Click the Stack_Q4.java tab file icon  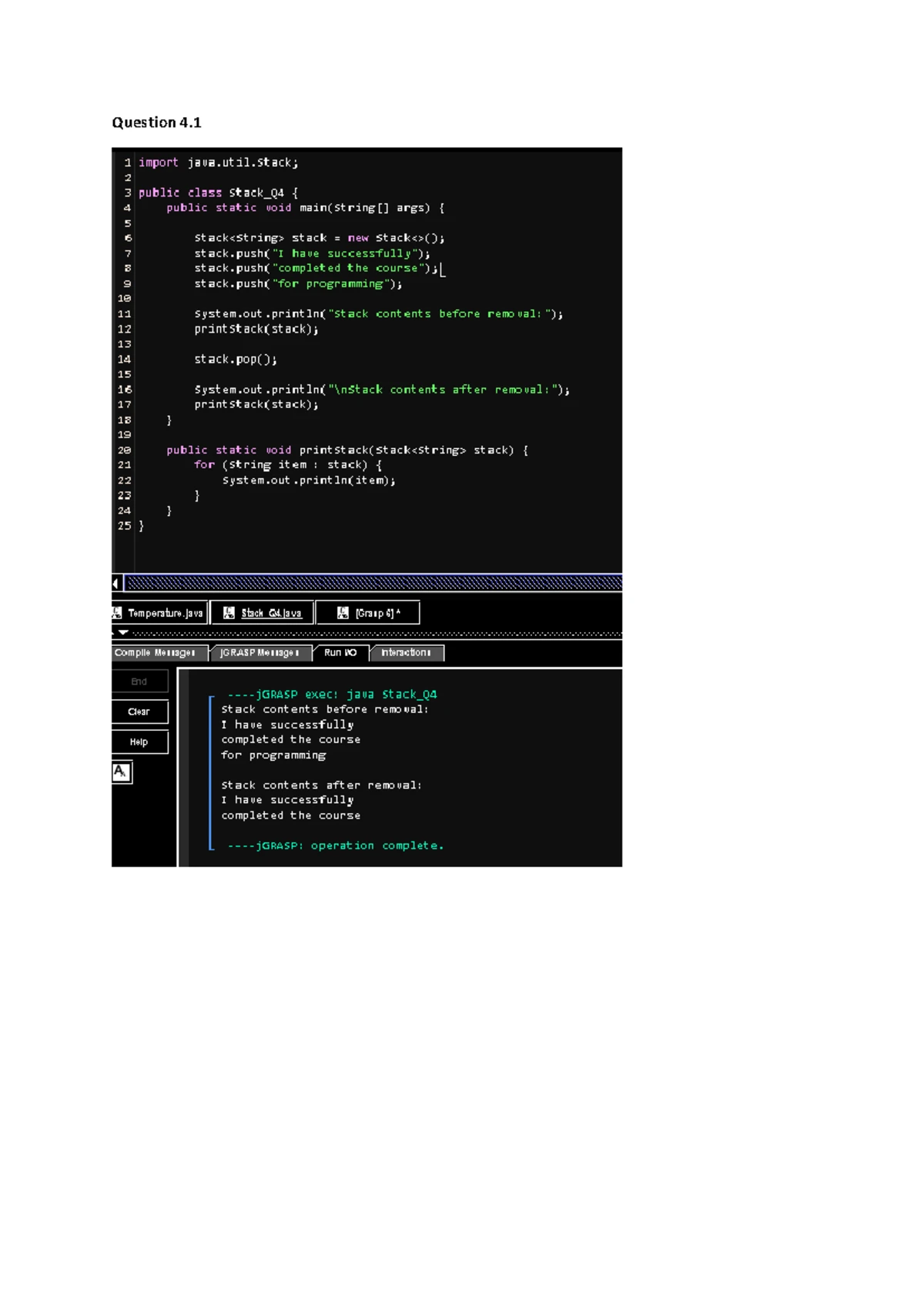229,613
